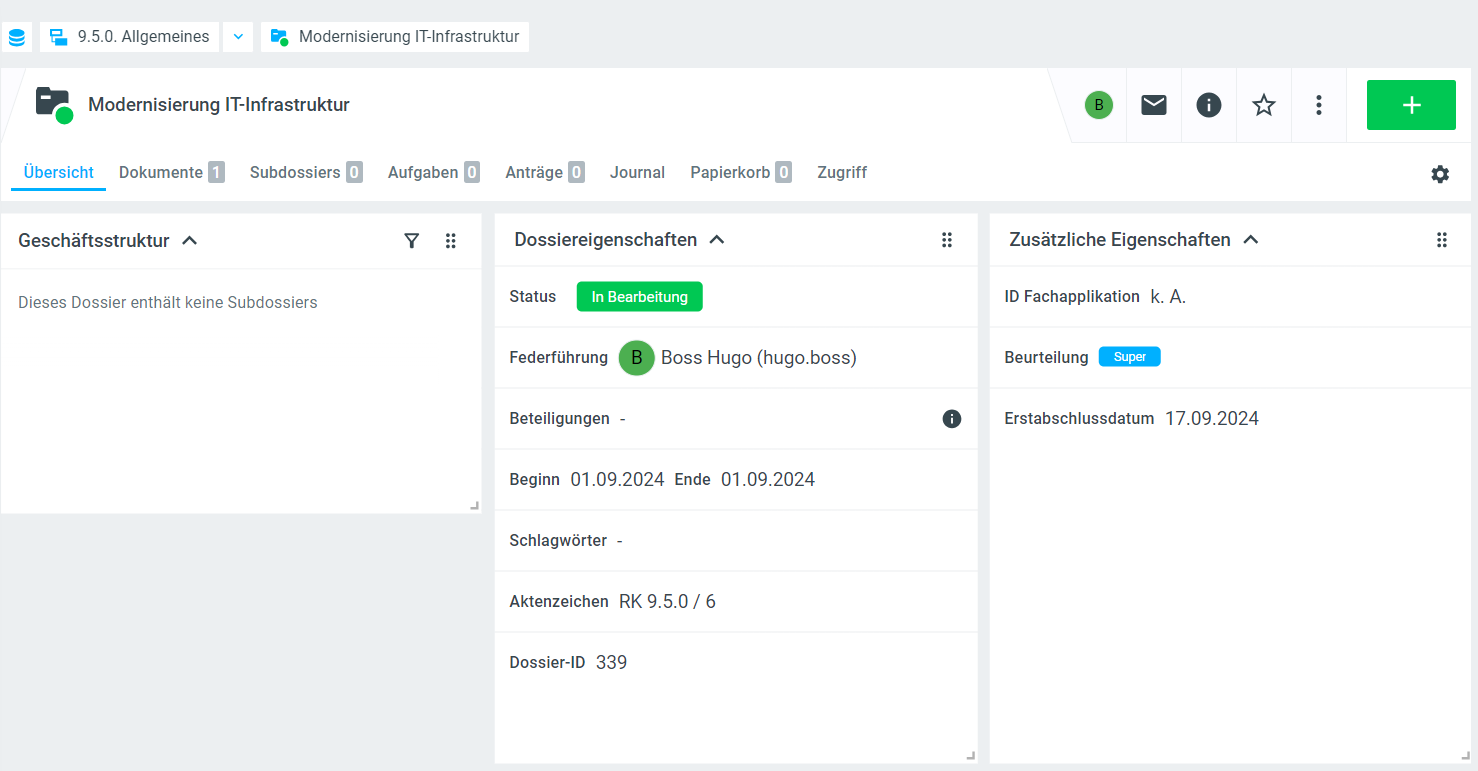Screen dimensions: 1478x771
Task: Click the user avatar B in header
Action: [x=1099, y=105]
